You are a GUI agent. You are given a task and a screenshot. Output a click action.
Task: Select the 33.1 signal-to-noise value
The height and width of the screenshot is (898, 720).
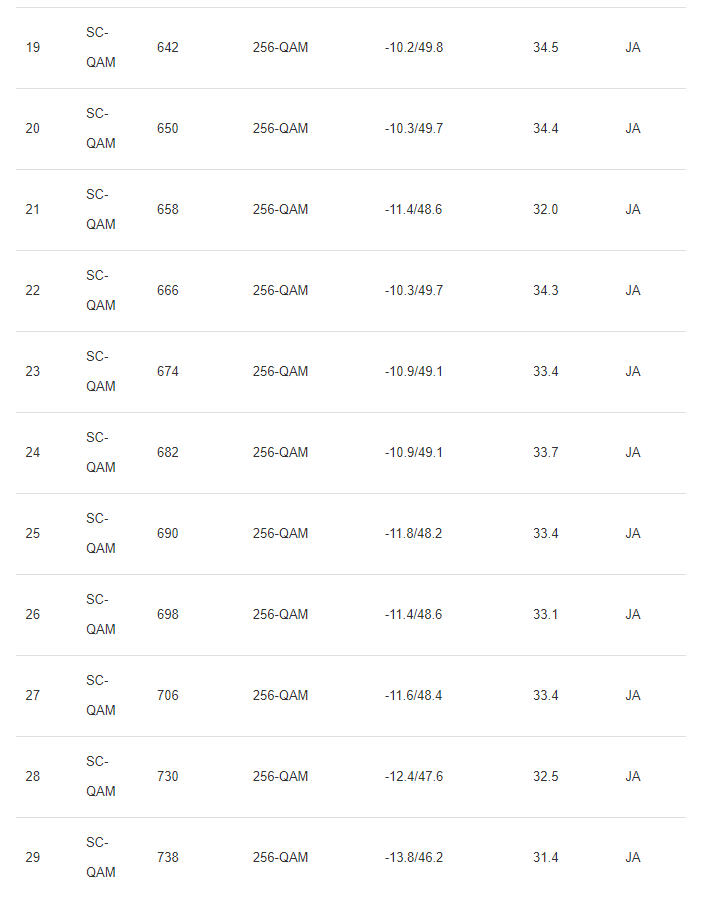click(546, 615)
